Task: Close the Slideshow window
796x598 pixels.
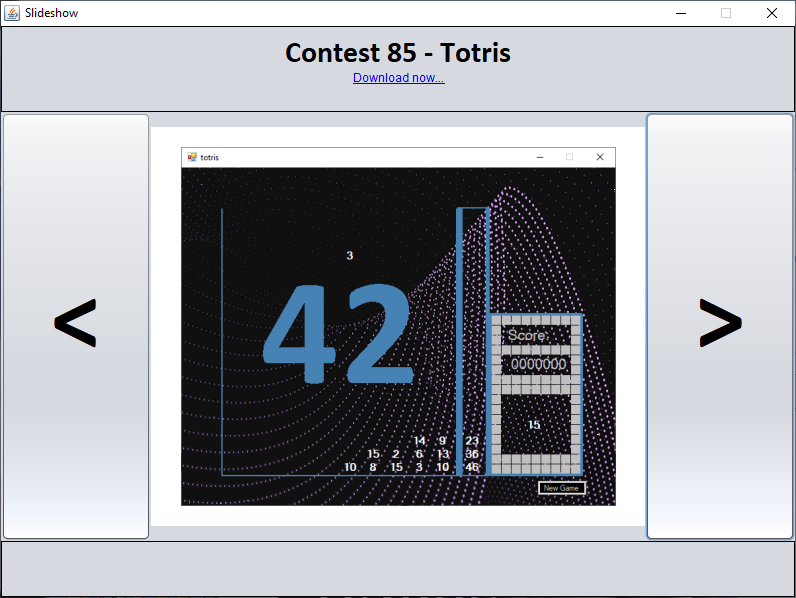Action: [x=772, y=13]
